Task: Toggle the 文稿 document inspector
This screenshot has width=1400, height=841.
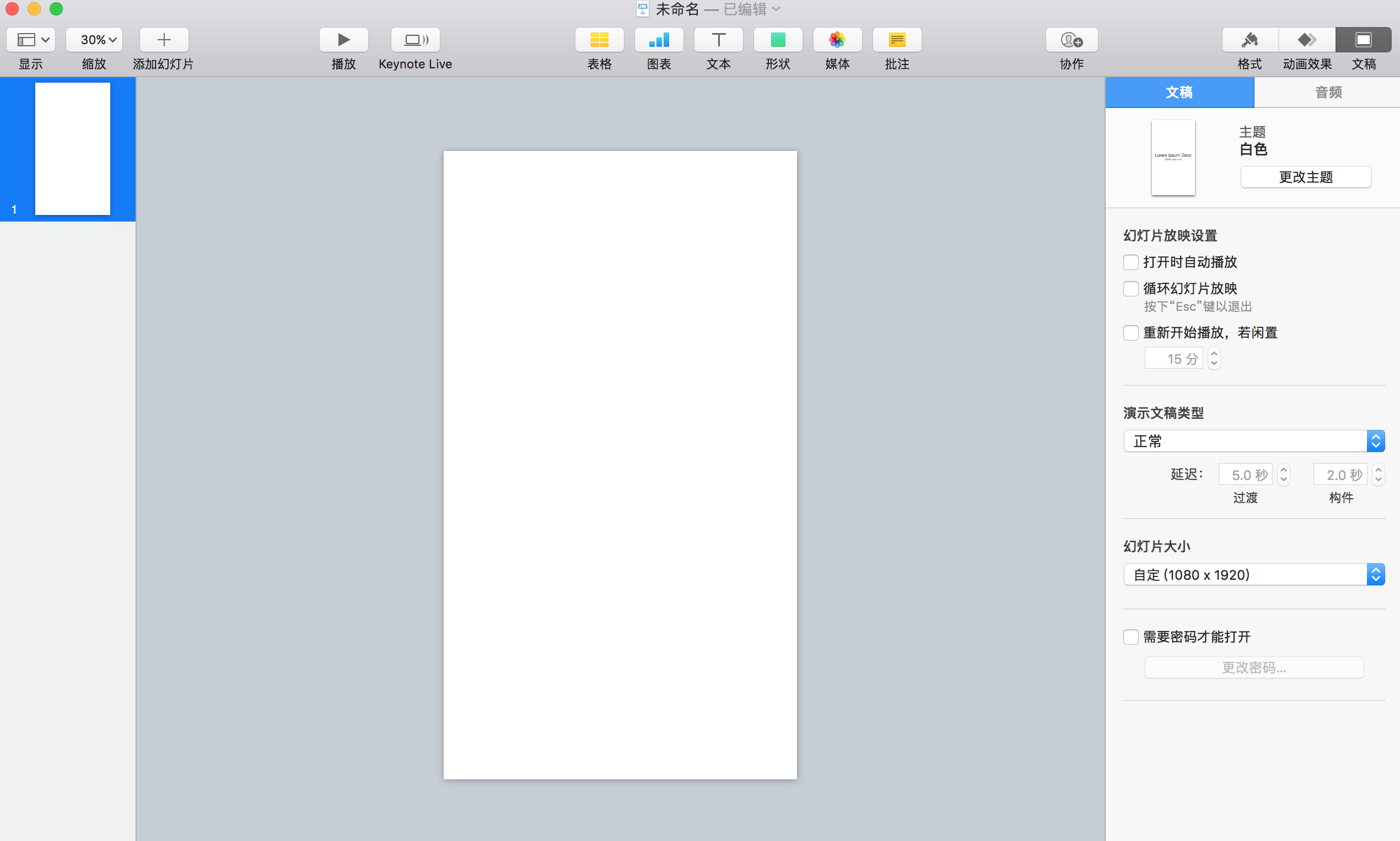Action: 1364,40
